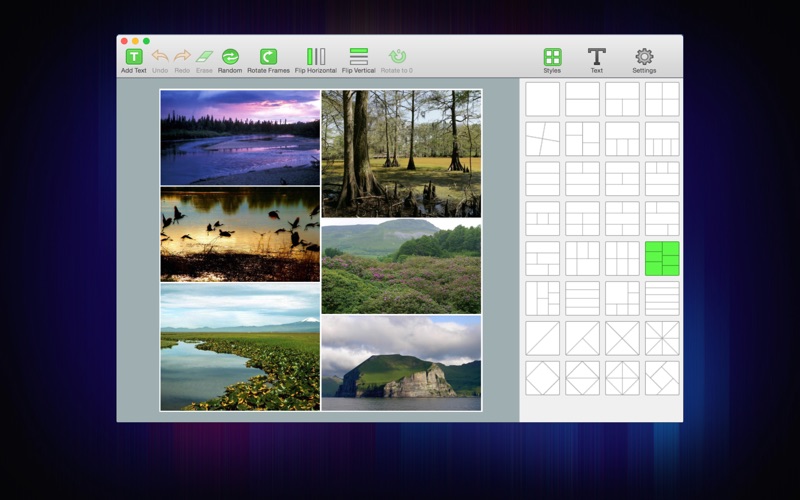This screenshot has height=500, width=800.
Task: Select diamond layout split by horizontal line
Action: (x=582, y=378)
